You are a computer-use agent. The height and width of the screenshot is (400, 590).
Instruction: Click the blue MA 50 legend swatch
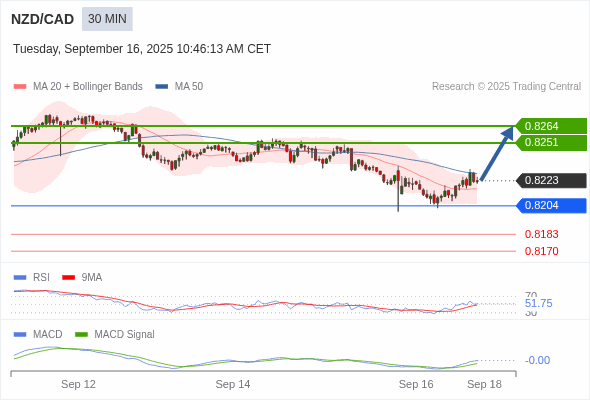pos(162,87)
